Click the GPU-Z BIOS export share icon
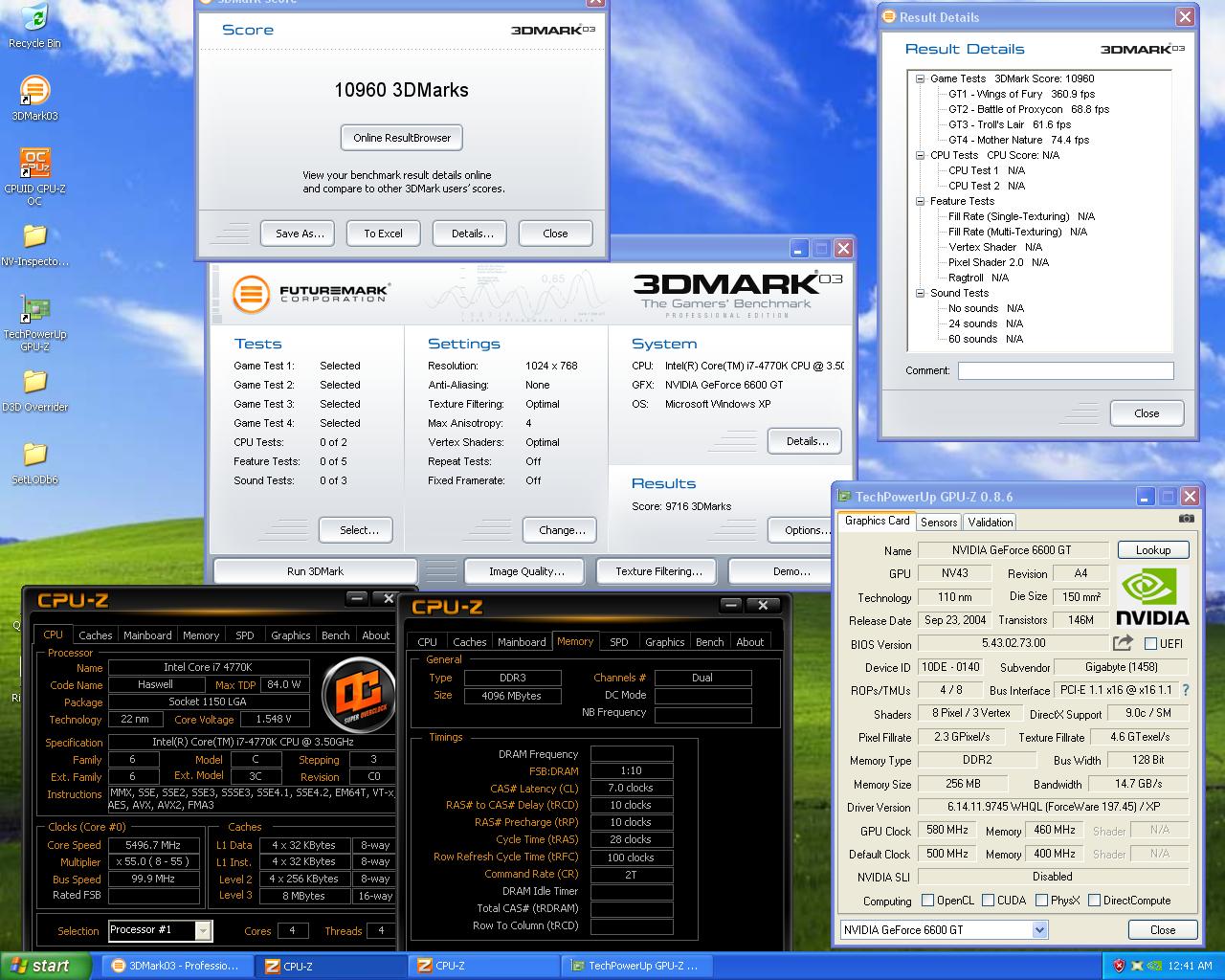The height and width of the screenshot is (980, 1225). (1124, 643)
